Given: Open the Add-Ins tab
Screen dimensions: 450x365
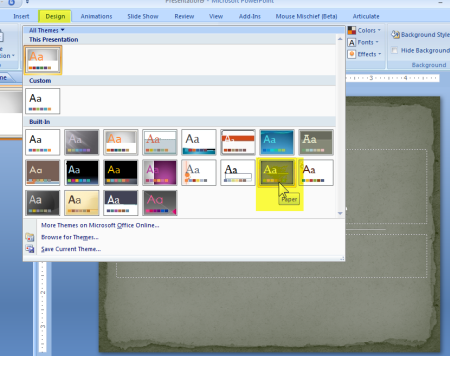Looking at the screenshot, I should tap(250, 16).
